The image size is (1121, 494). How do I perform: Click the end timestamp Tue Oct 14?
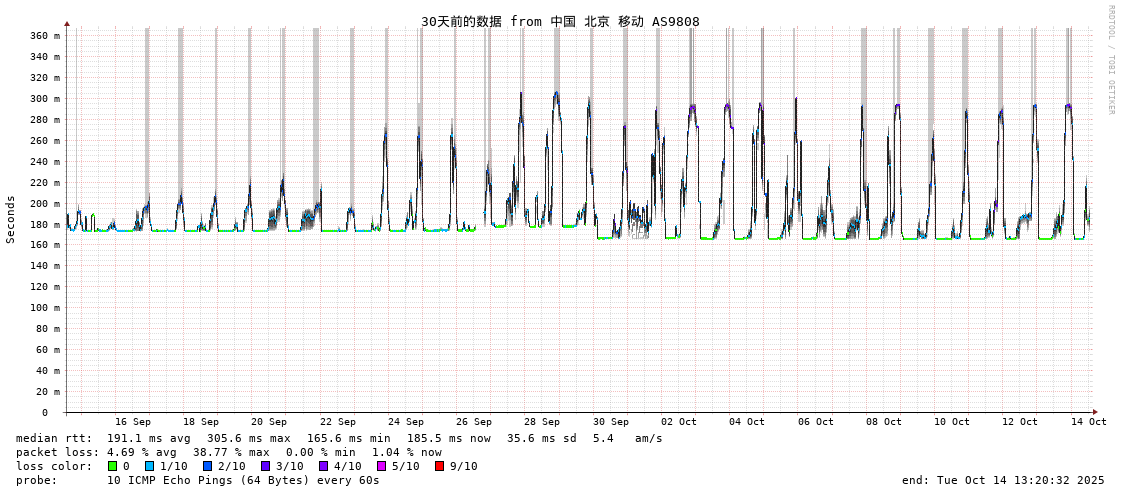click(x=1003, y=480)
